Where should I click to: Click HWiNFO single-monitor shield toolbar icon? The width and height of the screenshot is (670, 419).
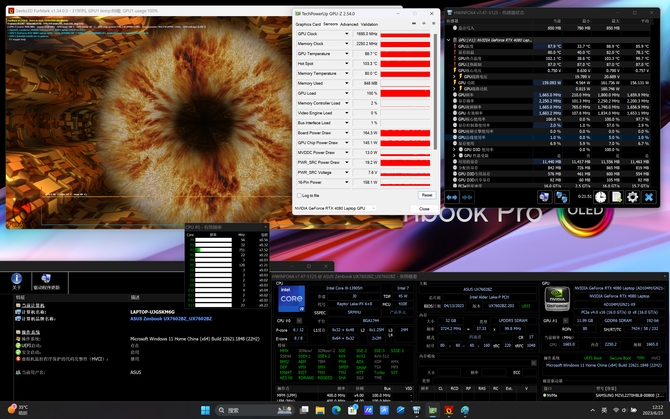click(544, 197)
